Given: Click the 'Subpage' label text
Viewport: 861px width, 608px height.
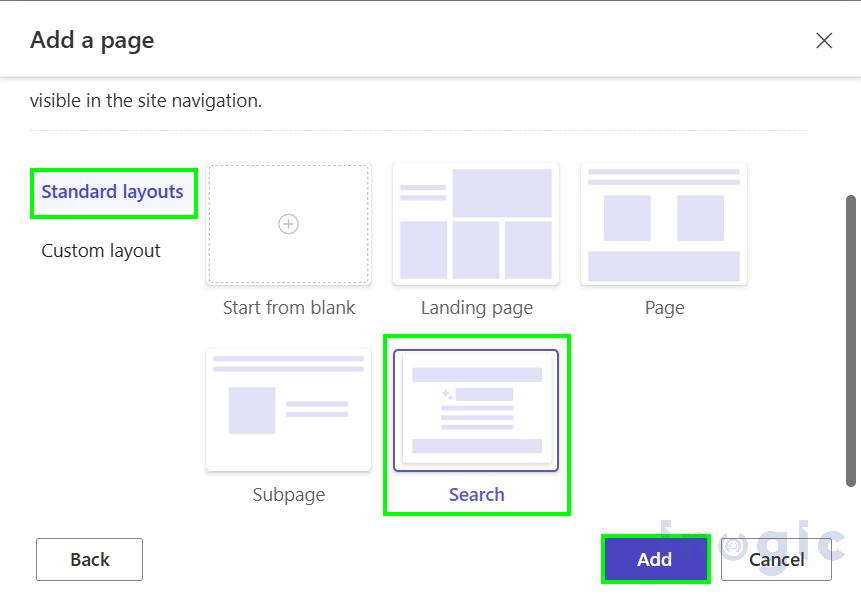Looking at the screenshot, I should coord(289,495).
